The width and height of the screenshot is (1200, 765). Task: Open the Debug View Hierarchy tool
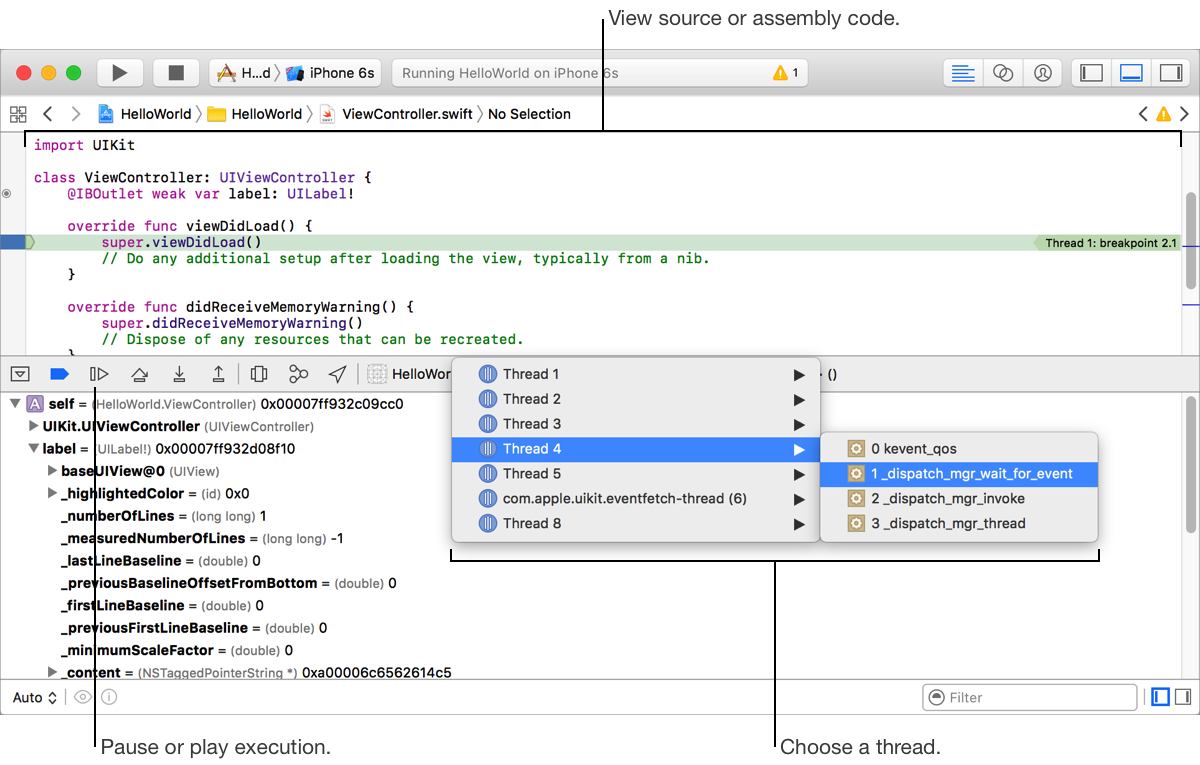pos(259,374)
